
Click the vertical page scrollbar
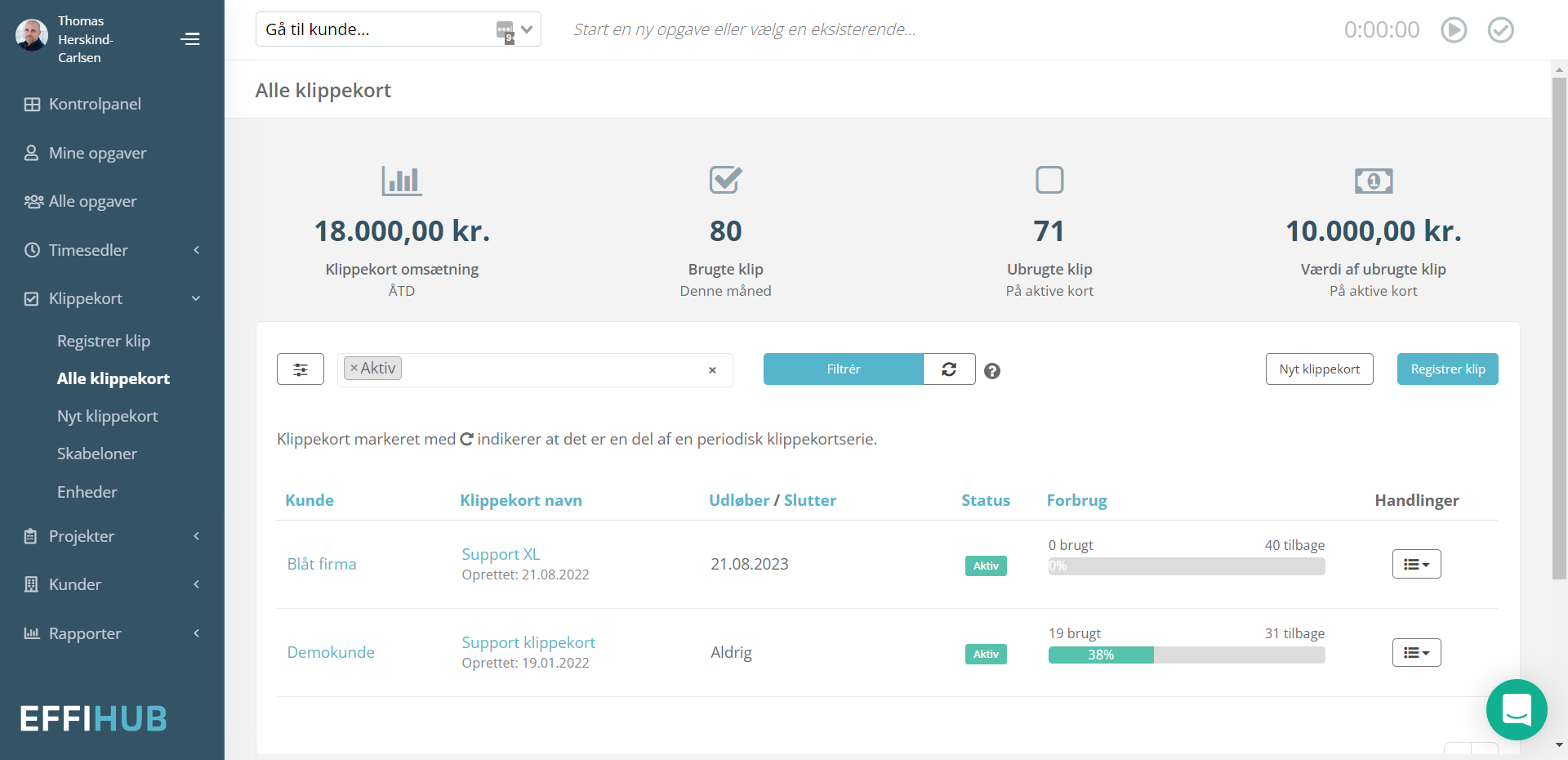1559,327
